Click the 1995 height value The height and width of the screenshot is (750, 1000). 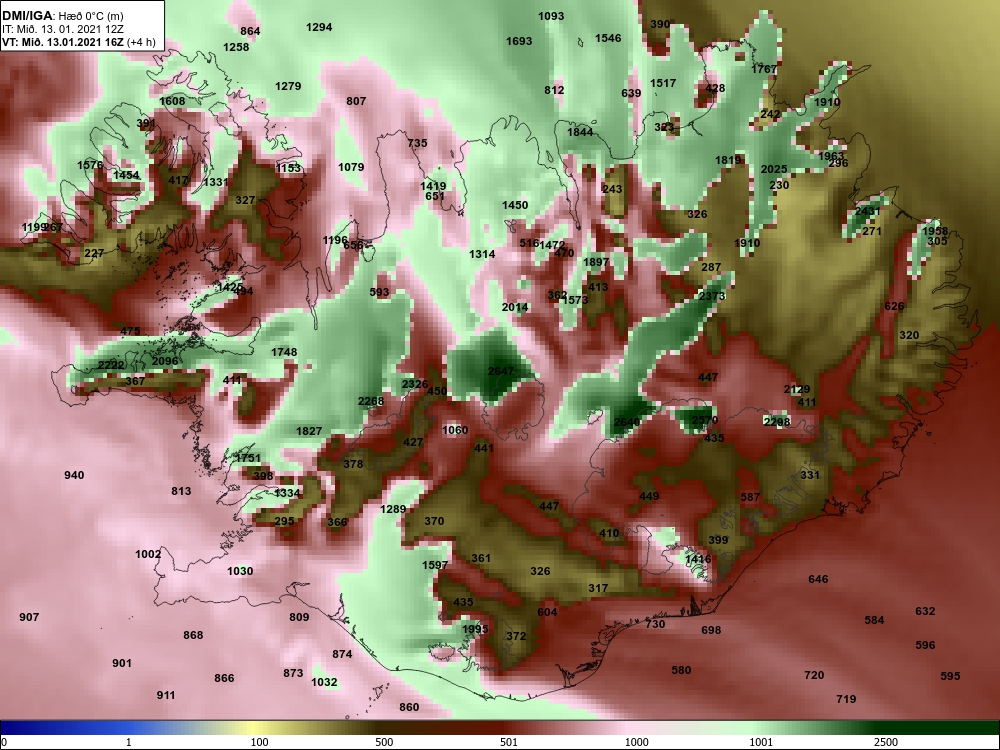pyautogui.click(x=475, y=629)
